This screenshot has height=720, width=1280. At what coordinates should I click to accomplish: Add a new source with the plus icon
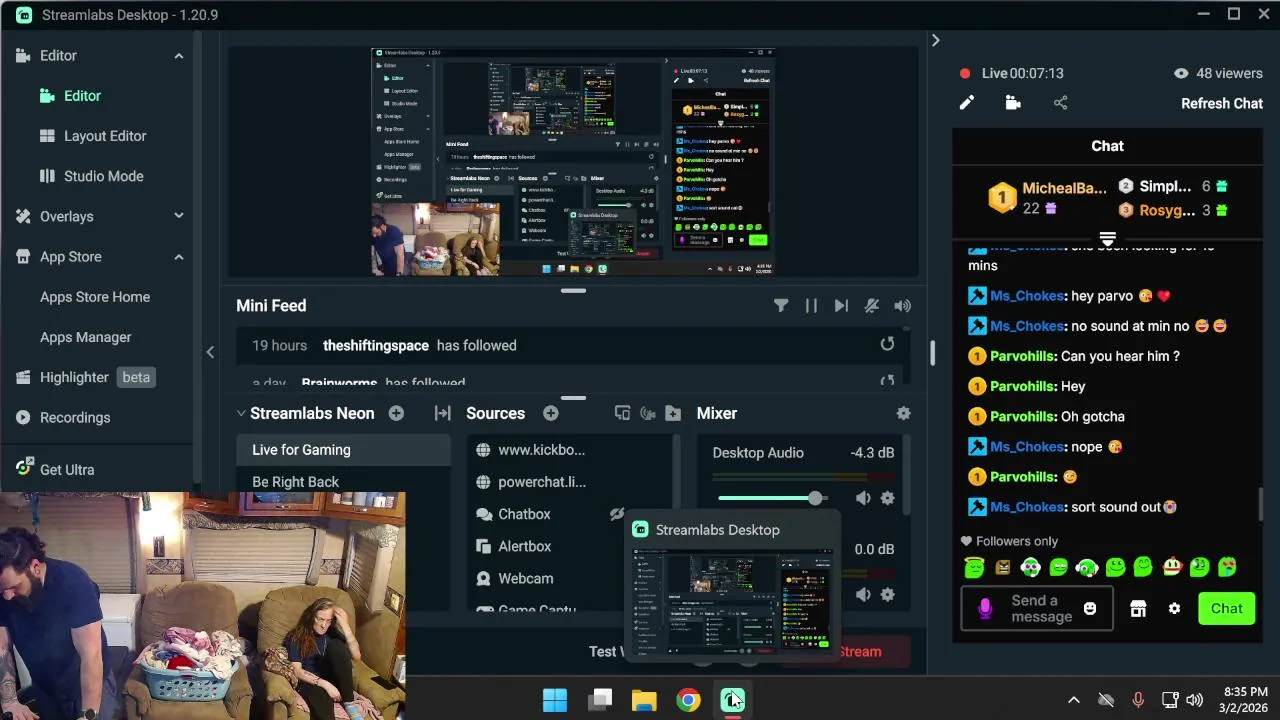coord(551,413)
